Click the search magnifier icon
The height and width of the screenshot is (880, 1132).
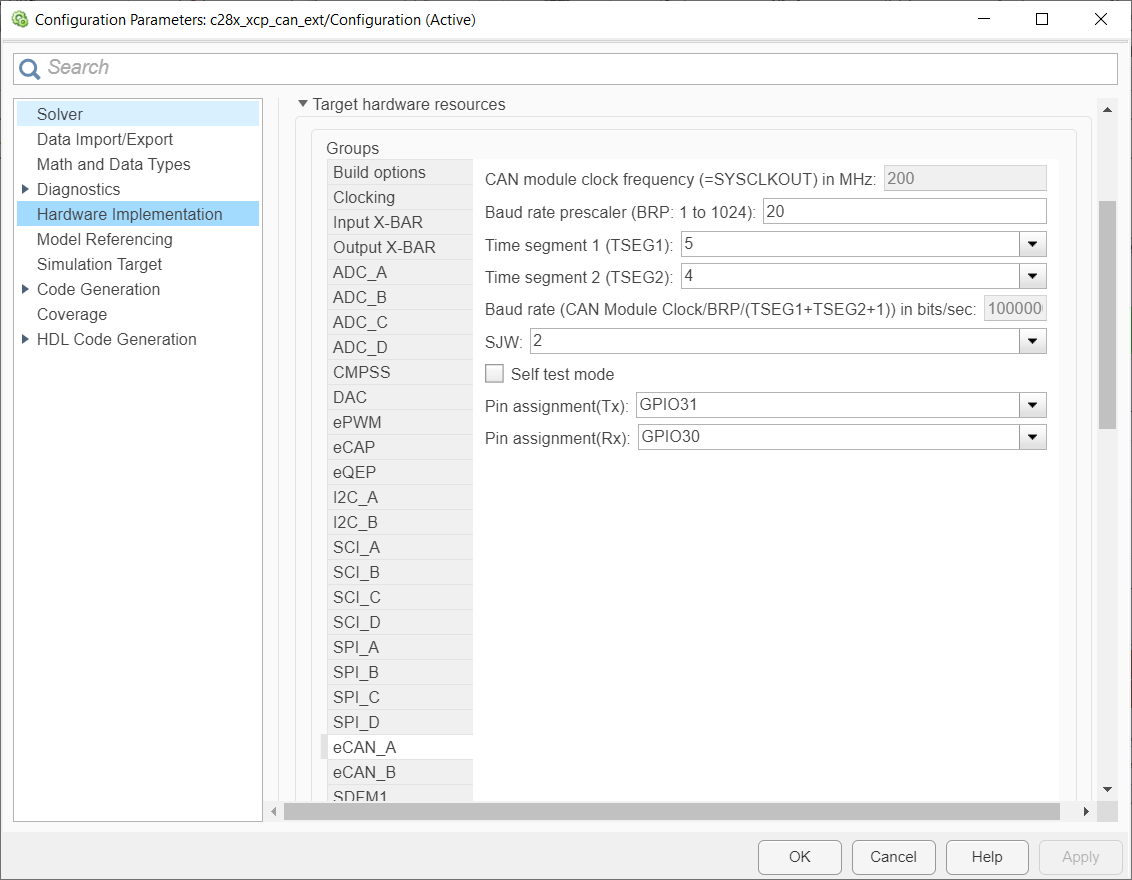29,68
